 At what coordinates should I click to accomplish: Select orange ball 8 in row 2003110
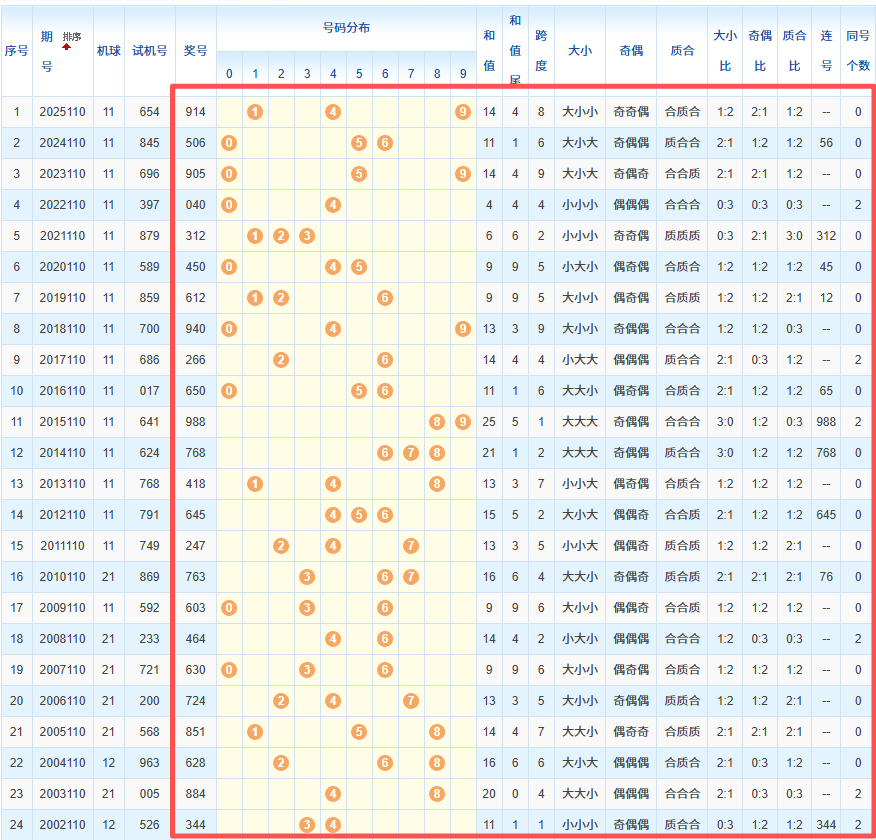click(x=437, y=794)
